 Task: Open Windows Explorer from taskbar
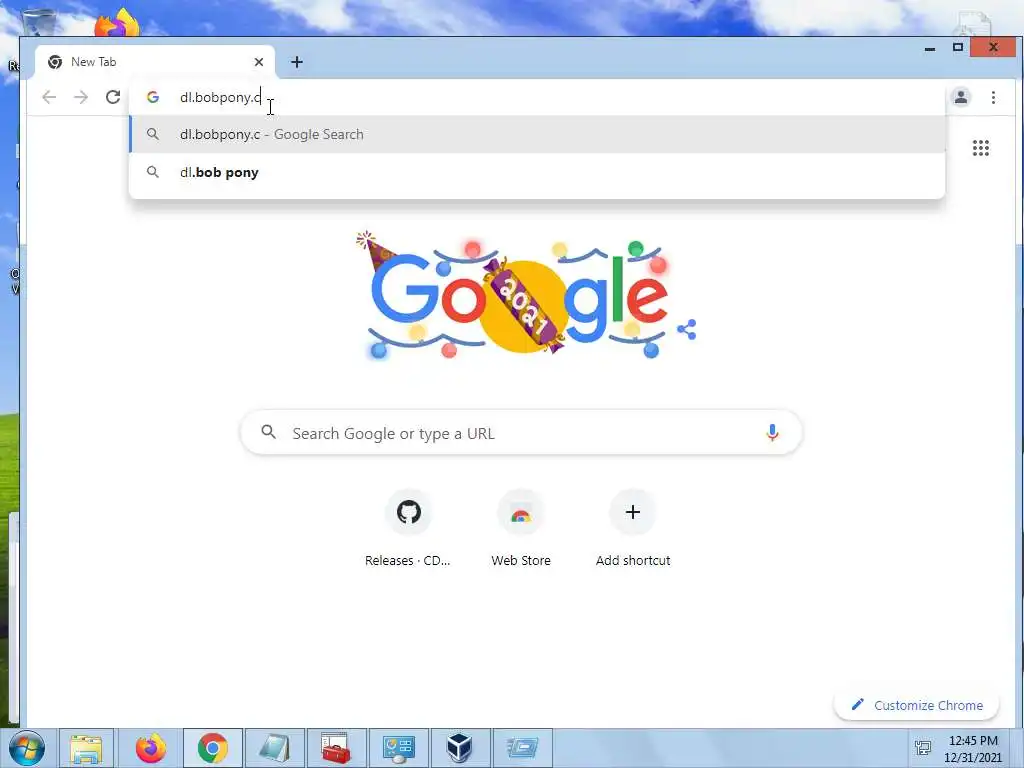coord(86,748)
